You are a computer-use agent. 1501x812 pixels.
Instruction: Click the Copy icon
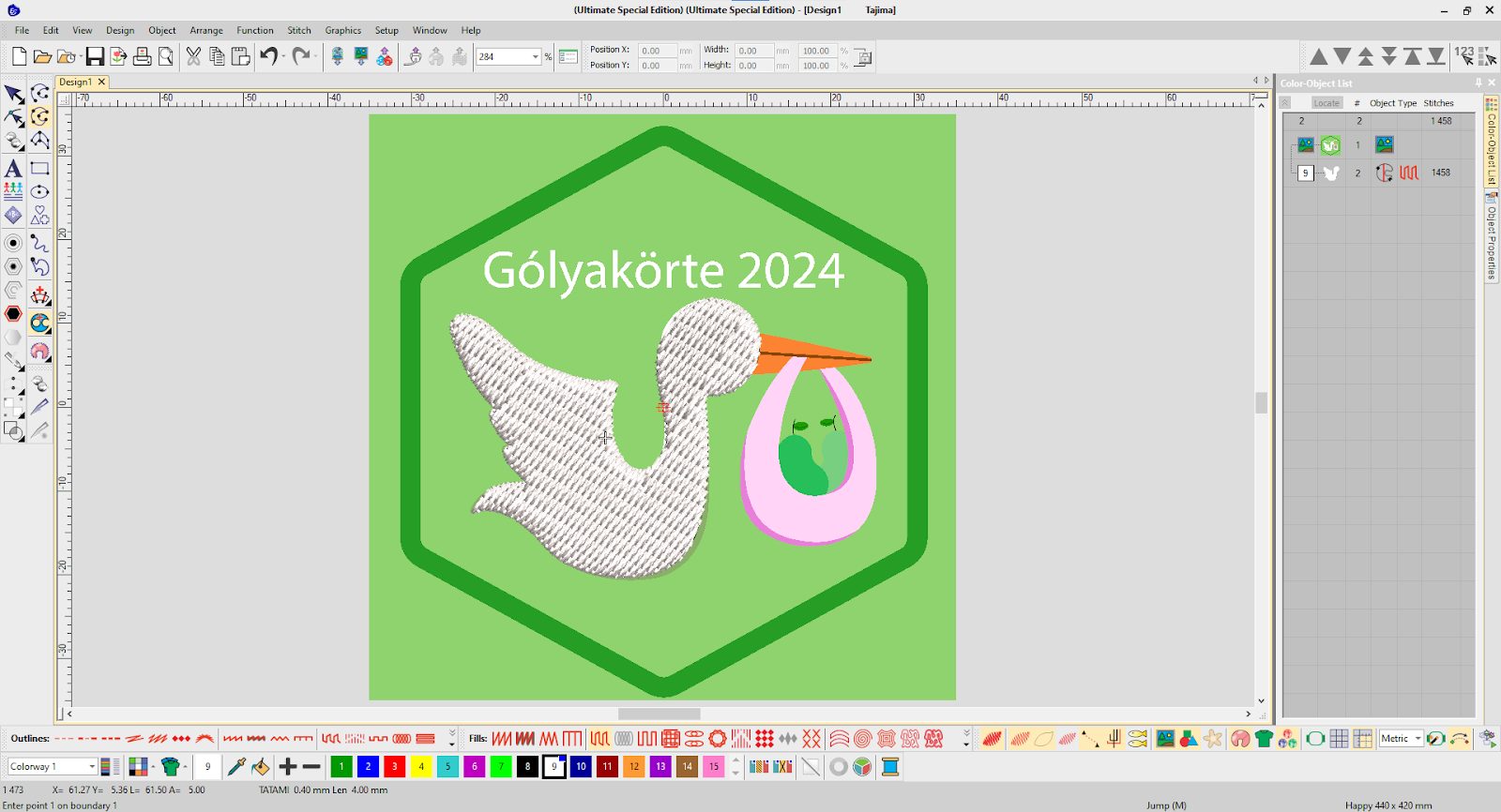[217, 57]
